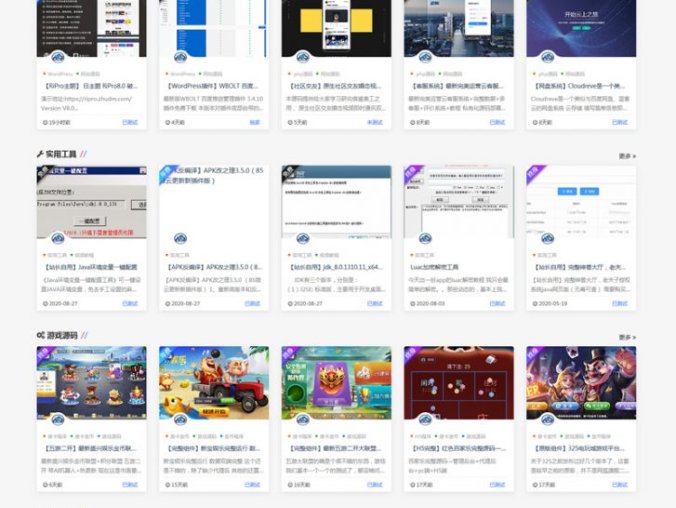Screen dimensions: 676x508
Task: Open the 社区交友 post title link
Action: [x=334, y=86]
